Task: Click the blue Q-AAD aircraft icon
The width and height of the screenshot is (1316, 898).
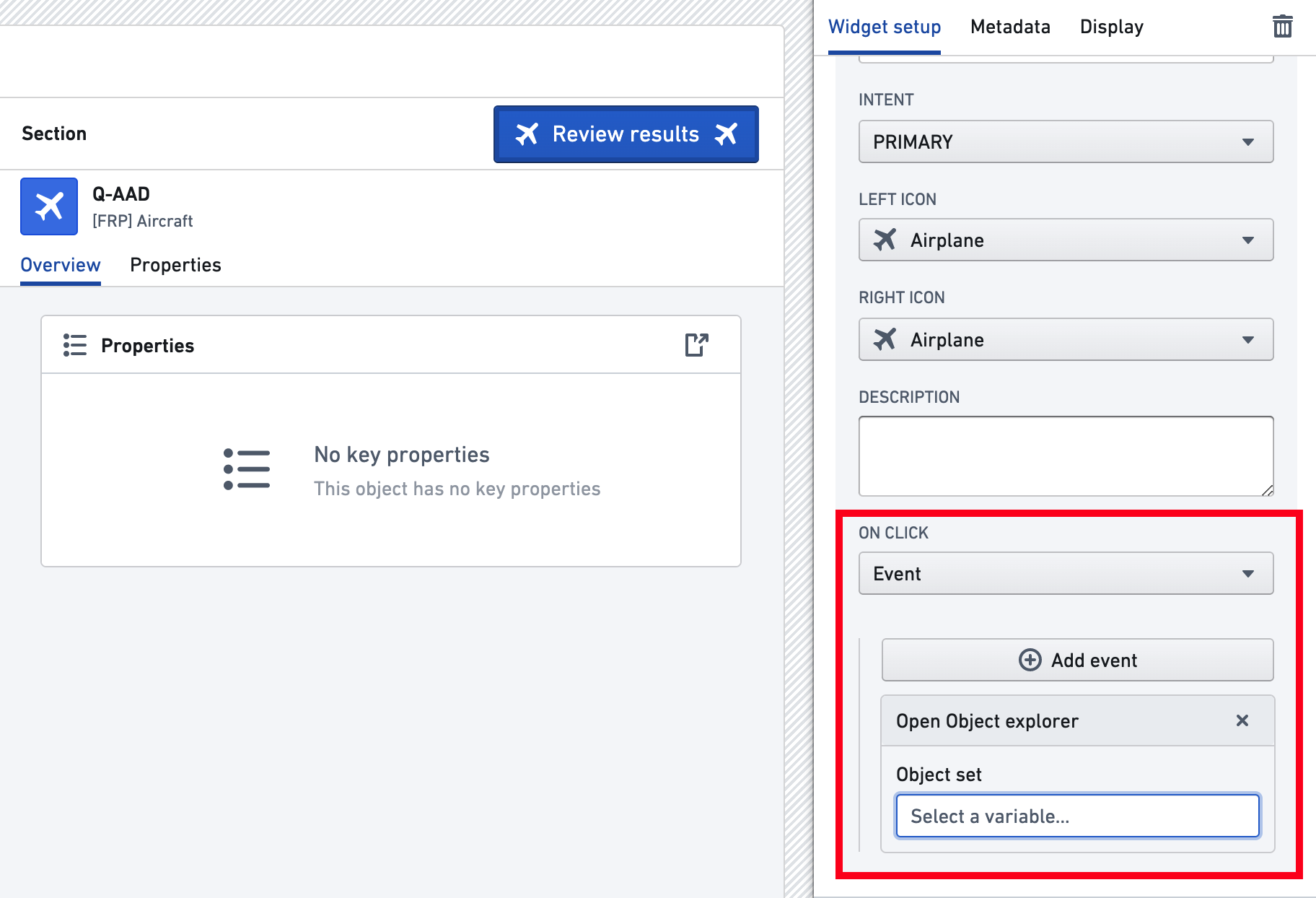Action: (x=49, y=206)
